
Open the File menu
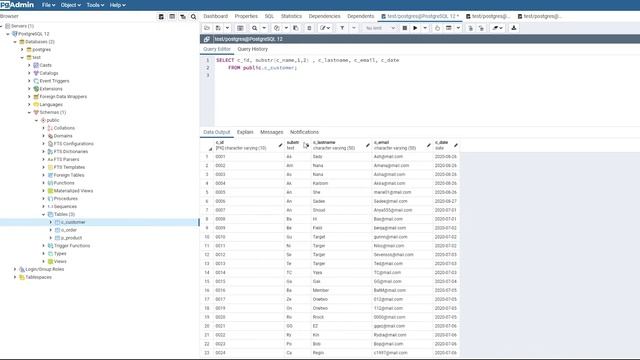click(49, 5)
